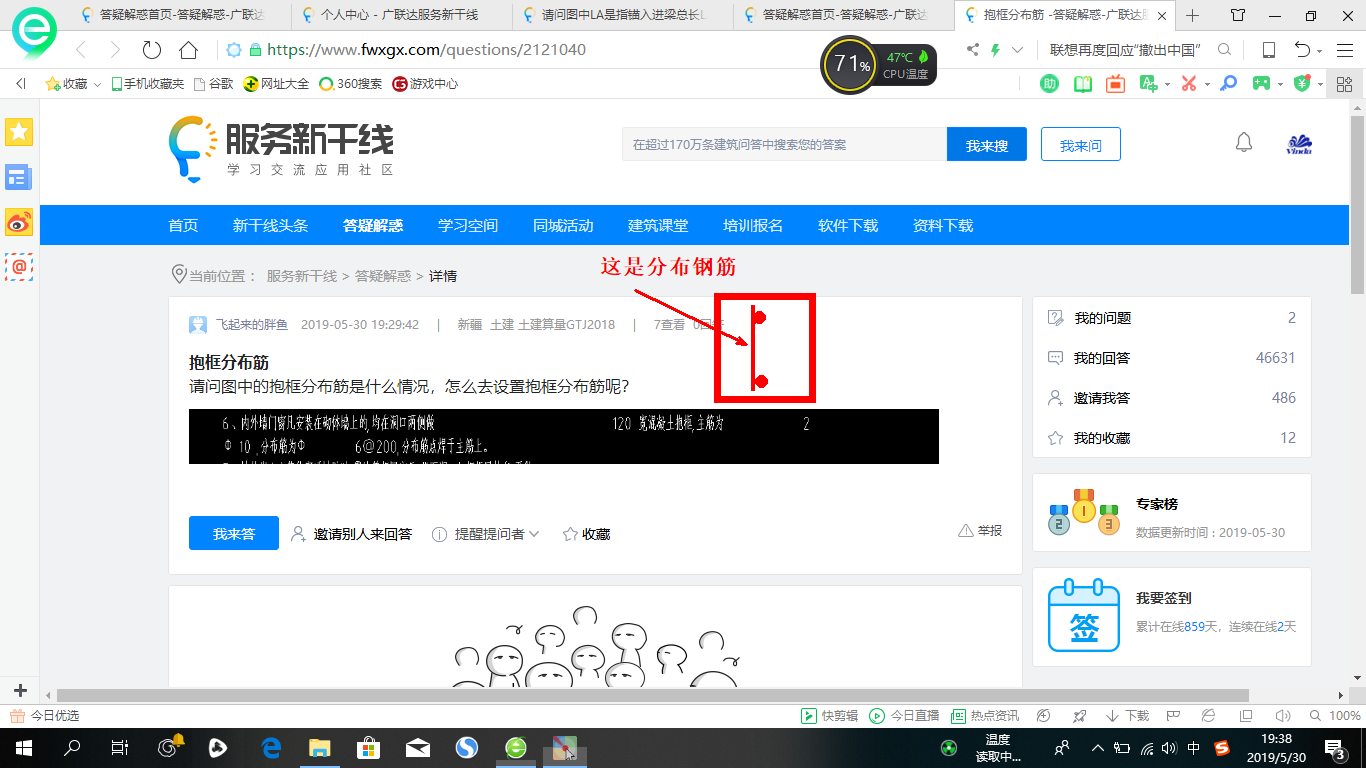Open the Weibo sidebar icon
This screenshot has height=768, width=1366.
19,223
